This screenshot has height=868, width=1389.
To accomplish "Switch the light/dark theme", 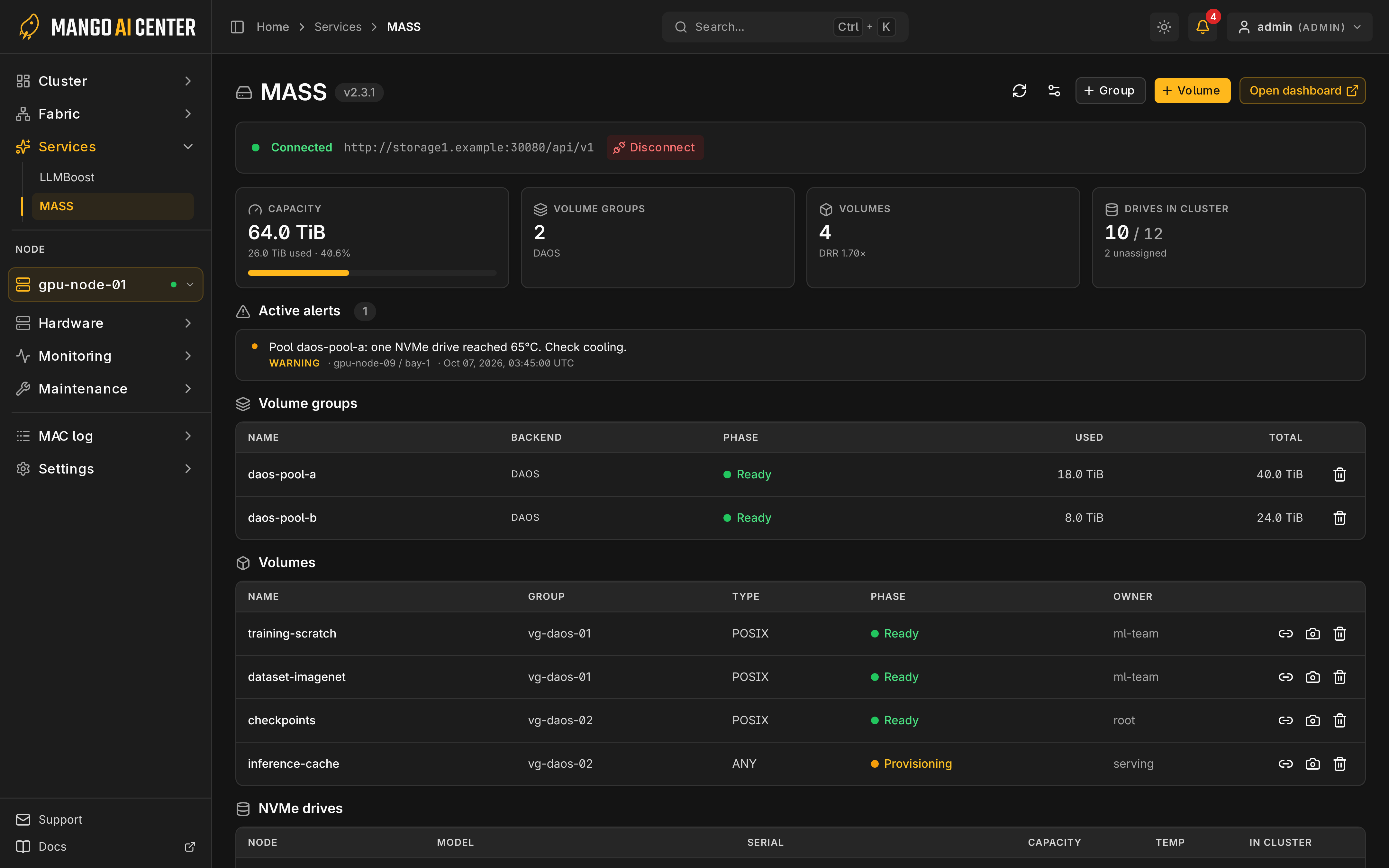I will [1164, 27].
